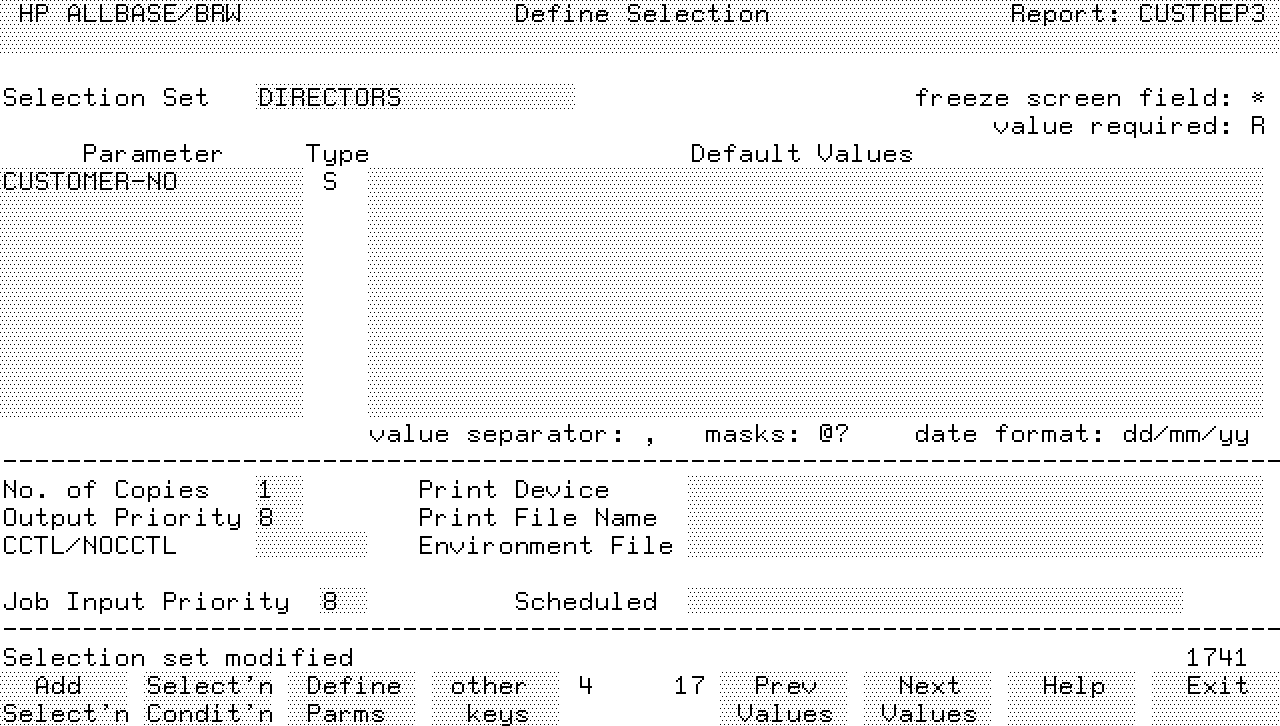Click the Type field showing S
This screenshot has width=1280, height=726.
330,182
